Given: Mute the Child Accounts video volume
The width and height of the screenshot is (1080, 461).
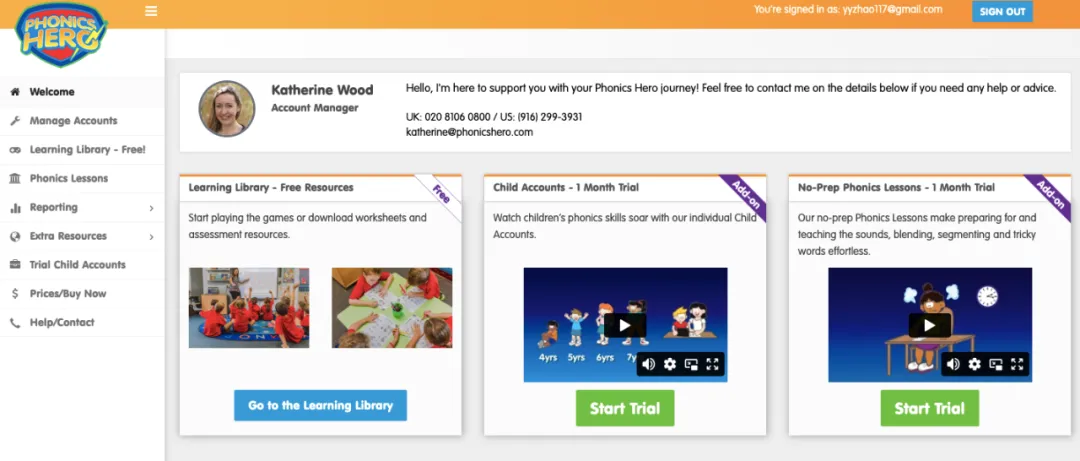Looking at the screenshot, I should 647,364.
